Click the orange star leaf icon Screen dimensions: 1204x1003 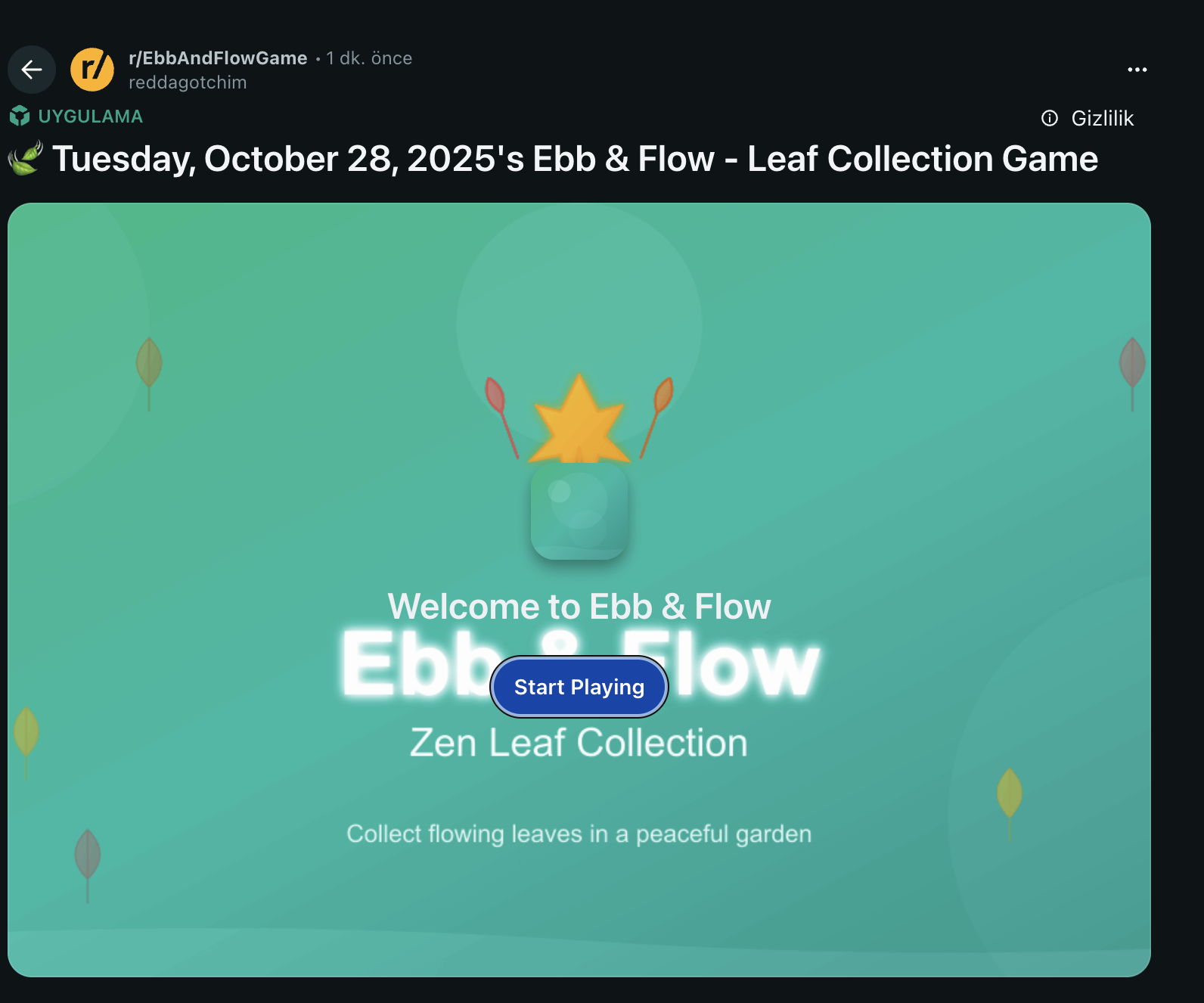pyautogui.click(x=579, y=418)
